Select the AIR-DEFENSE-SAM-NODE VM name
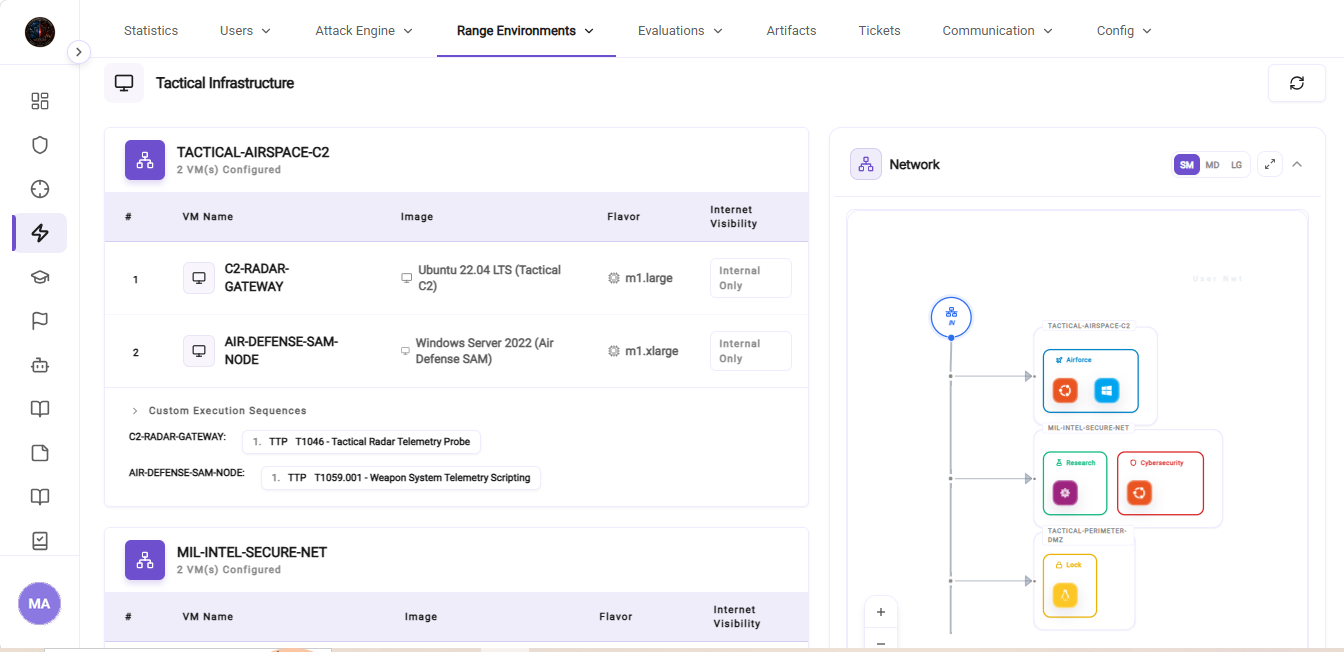This screenshot has width=1344, height=652. (281, 351)
